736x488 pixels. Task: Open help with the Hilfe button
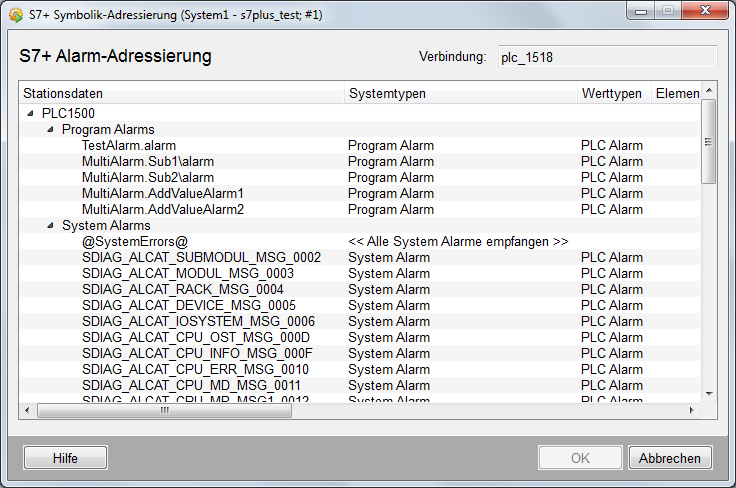point(65,458)
